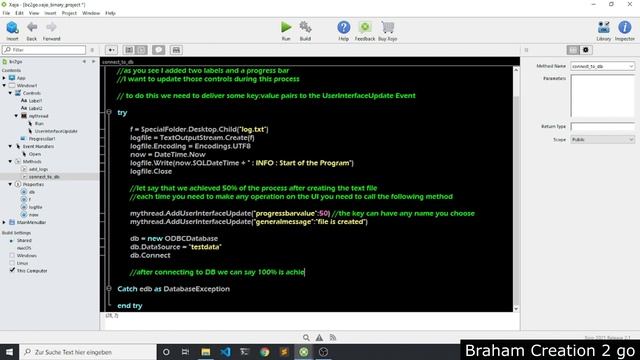640x360 pixels.
Task: Switch to the inspector advanced gear tab
Action: pos(586,50)
